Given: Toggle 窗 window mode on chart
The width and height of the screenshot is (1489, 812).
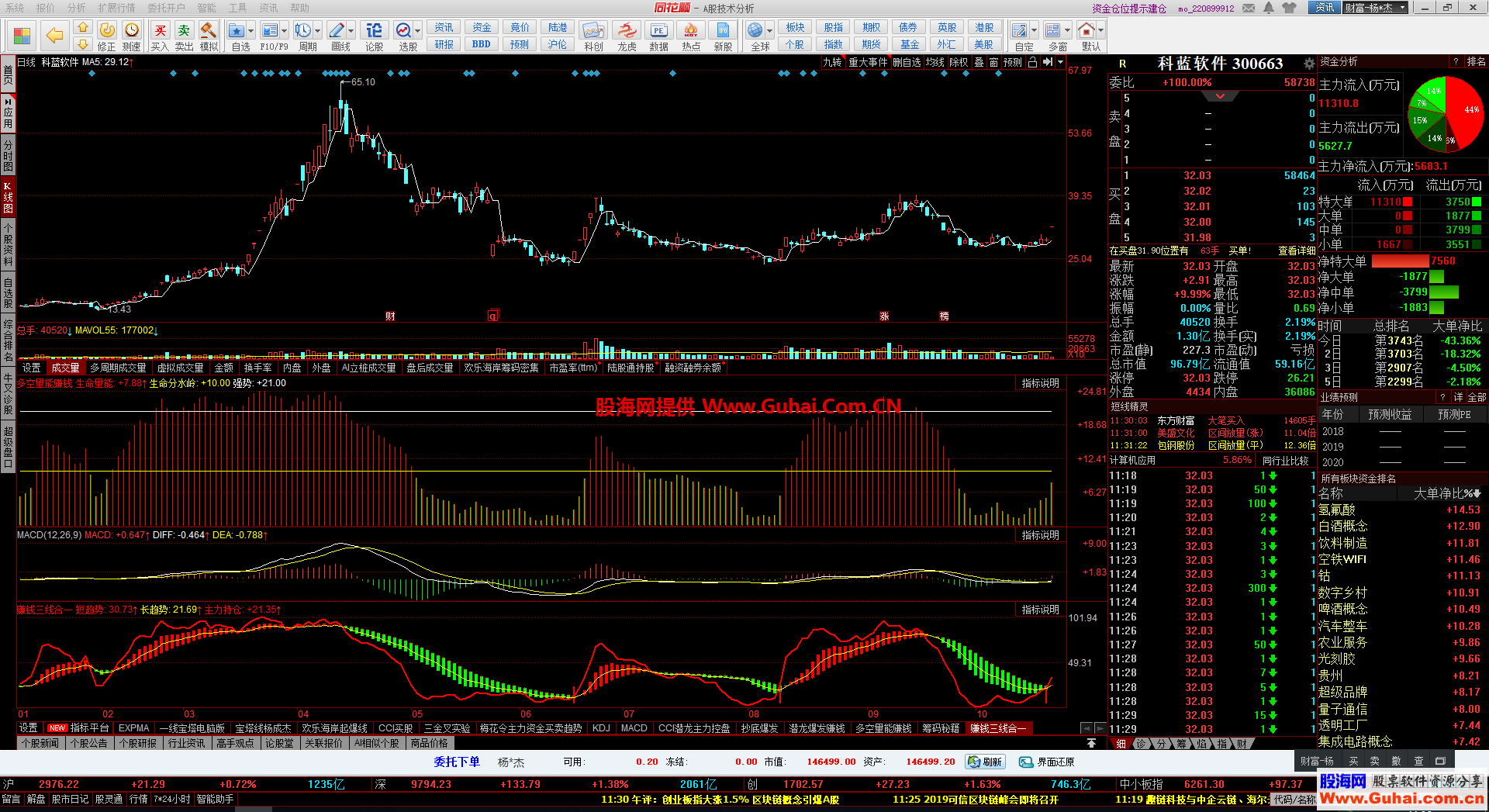Looking at the screenshot, I should (993, 62).
